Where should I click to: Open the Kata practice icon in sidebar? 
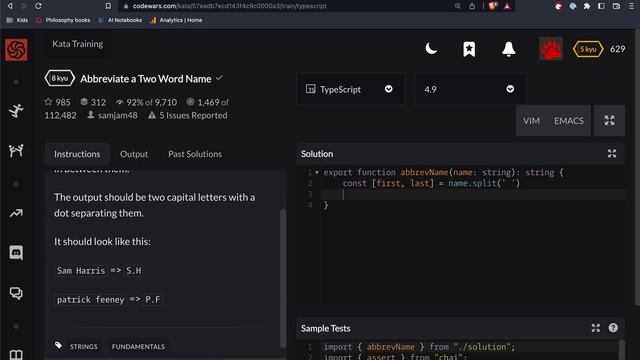coord(16,111)
